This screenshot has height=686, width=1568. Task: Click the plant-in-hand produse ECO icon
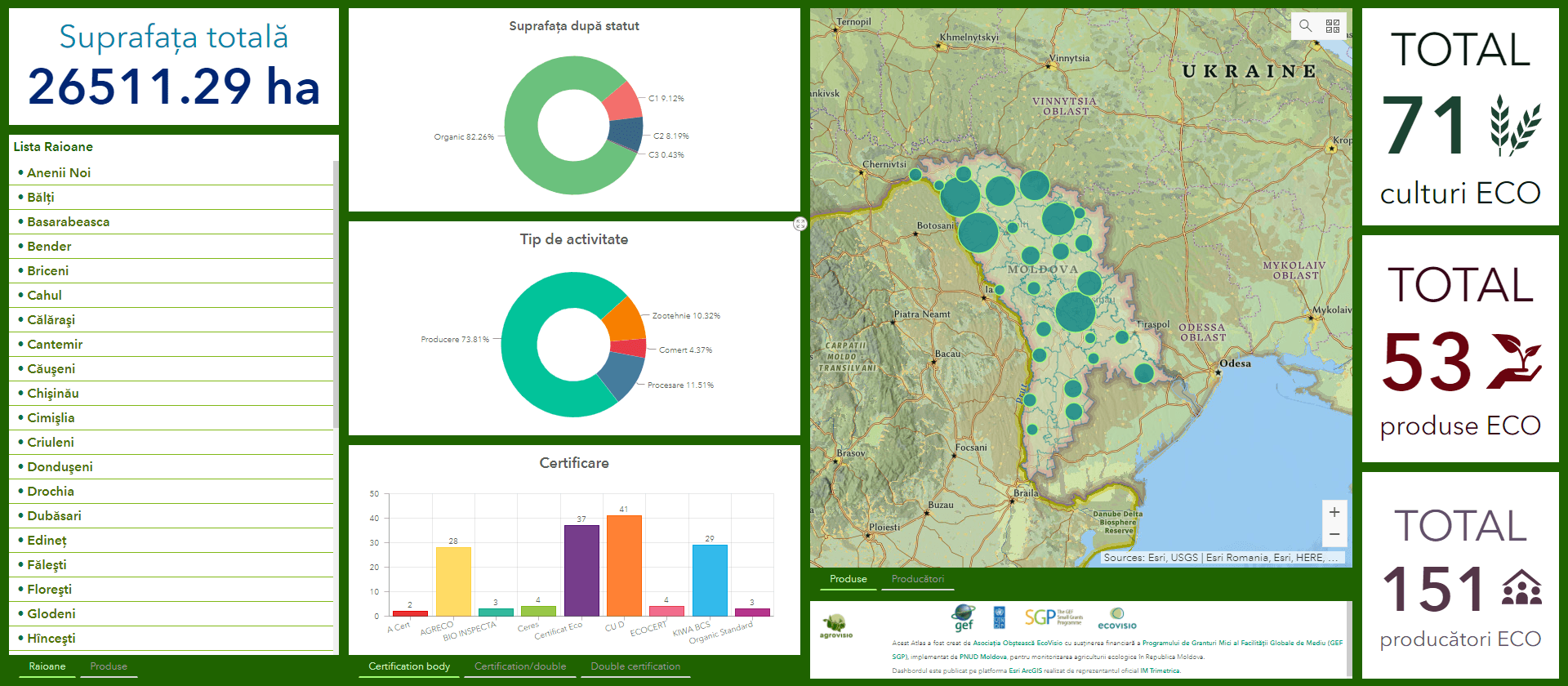coord(1515,362)
